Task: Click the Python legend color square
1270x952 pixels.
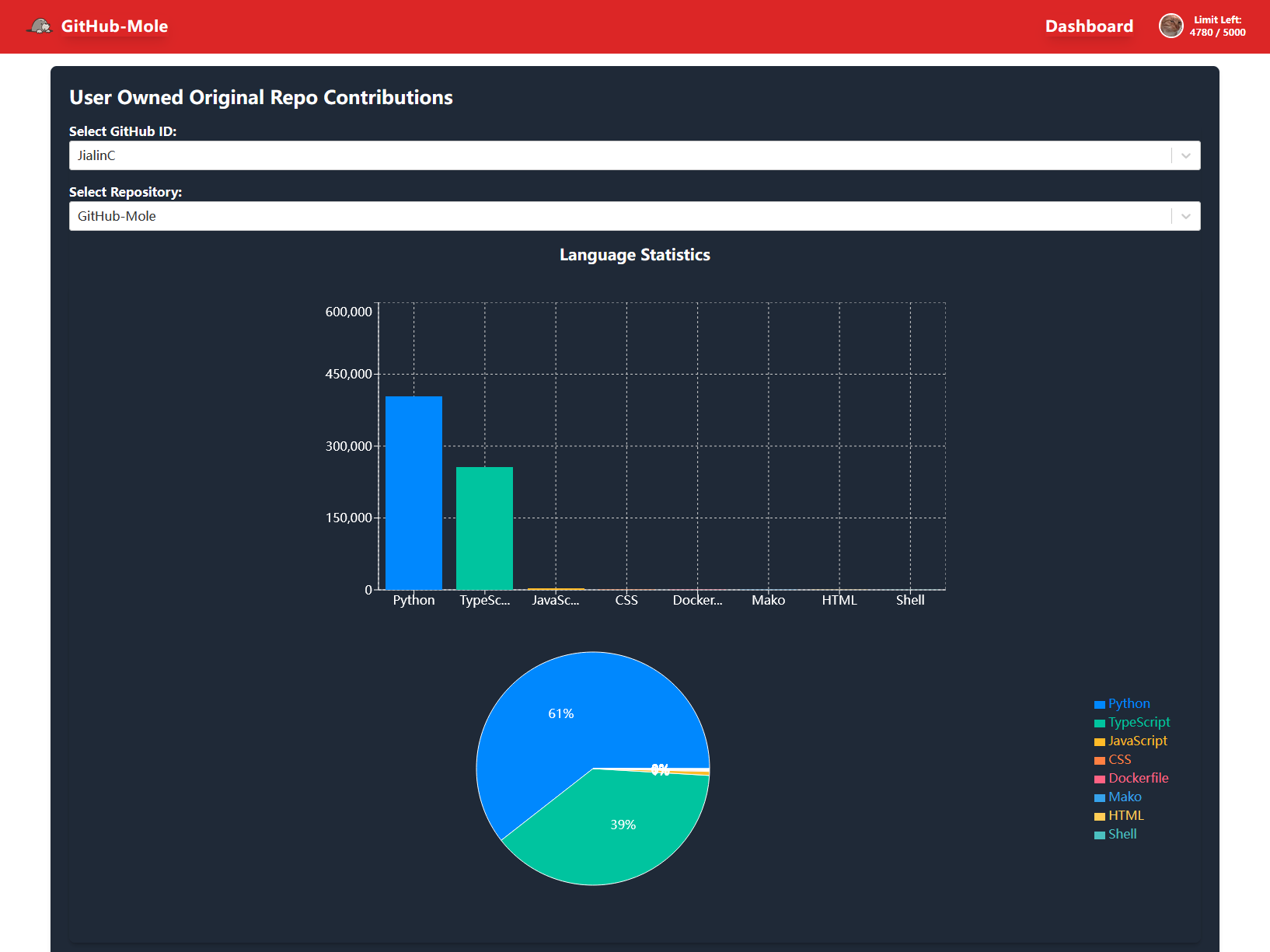Action: (1099, 705)
